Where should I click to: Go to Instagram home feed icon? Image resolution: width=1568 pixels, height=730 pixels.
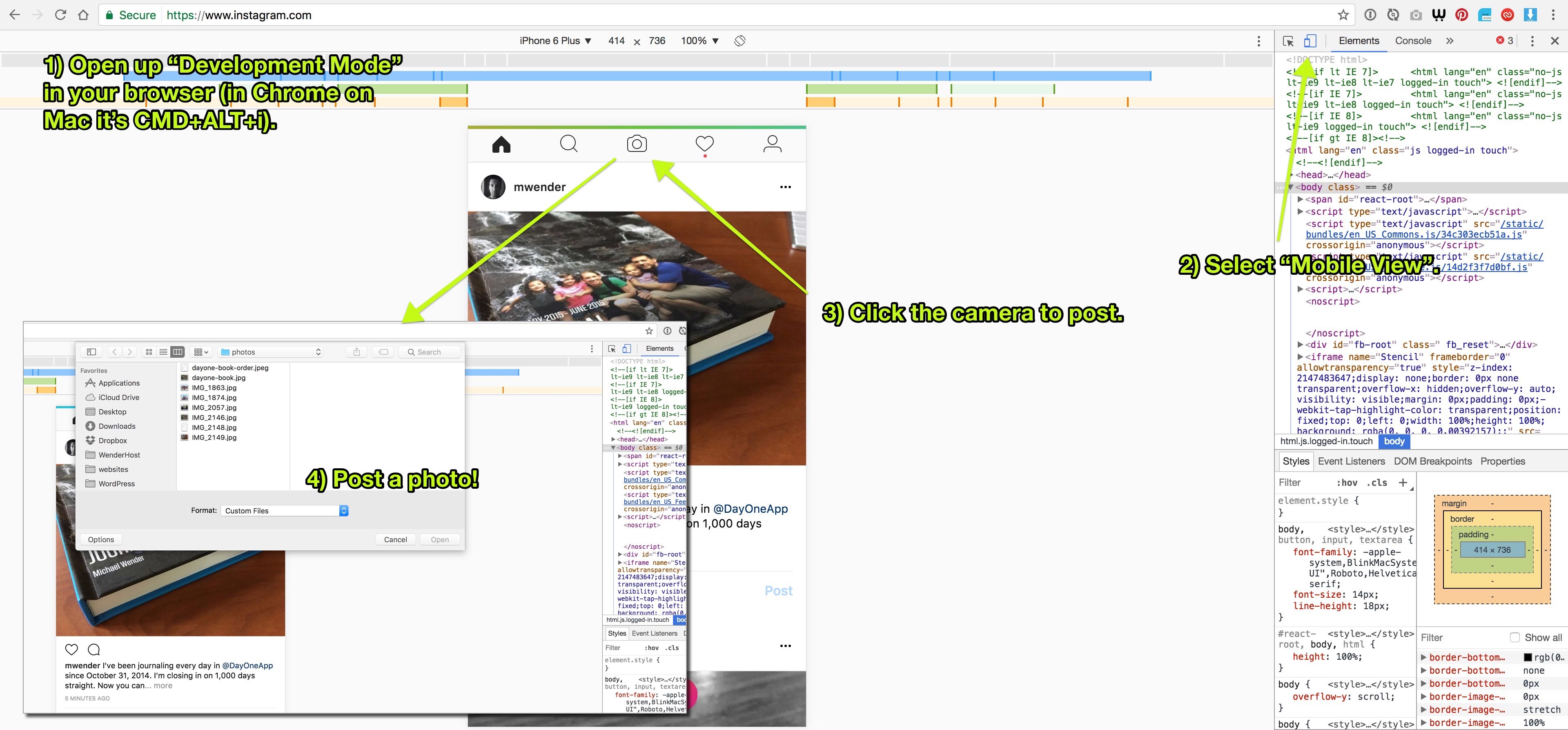(x=501, y=144)
